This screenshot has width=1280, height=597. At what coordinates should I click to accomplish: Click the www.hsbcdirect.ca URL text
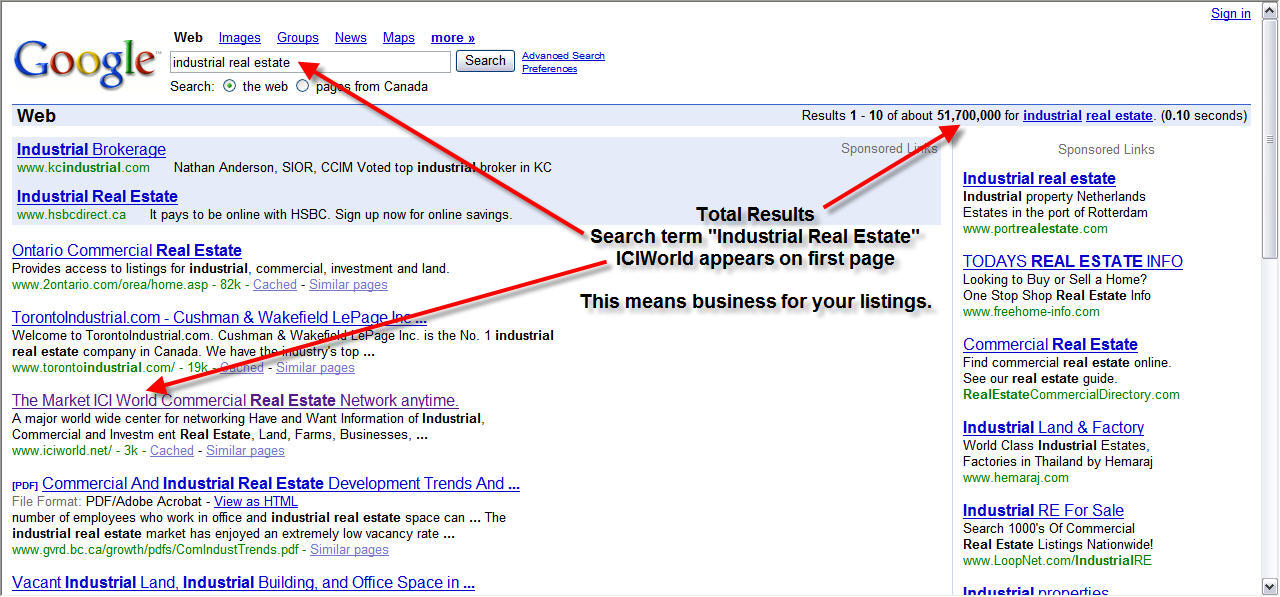pyautogui.click(x=71, y=215)
